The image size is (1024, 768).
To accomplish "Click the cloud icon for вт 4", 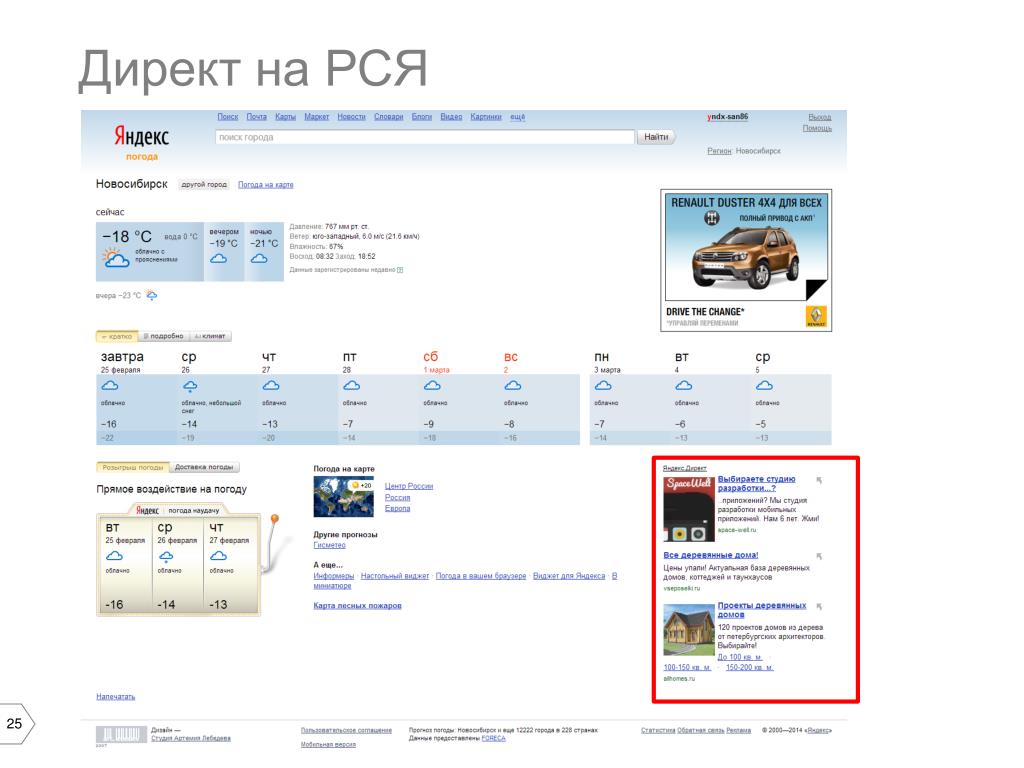I will pyautogui.click(x=684, y=386).
